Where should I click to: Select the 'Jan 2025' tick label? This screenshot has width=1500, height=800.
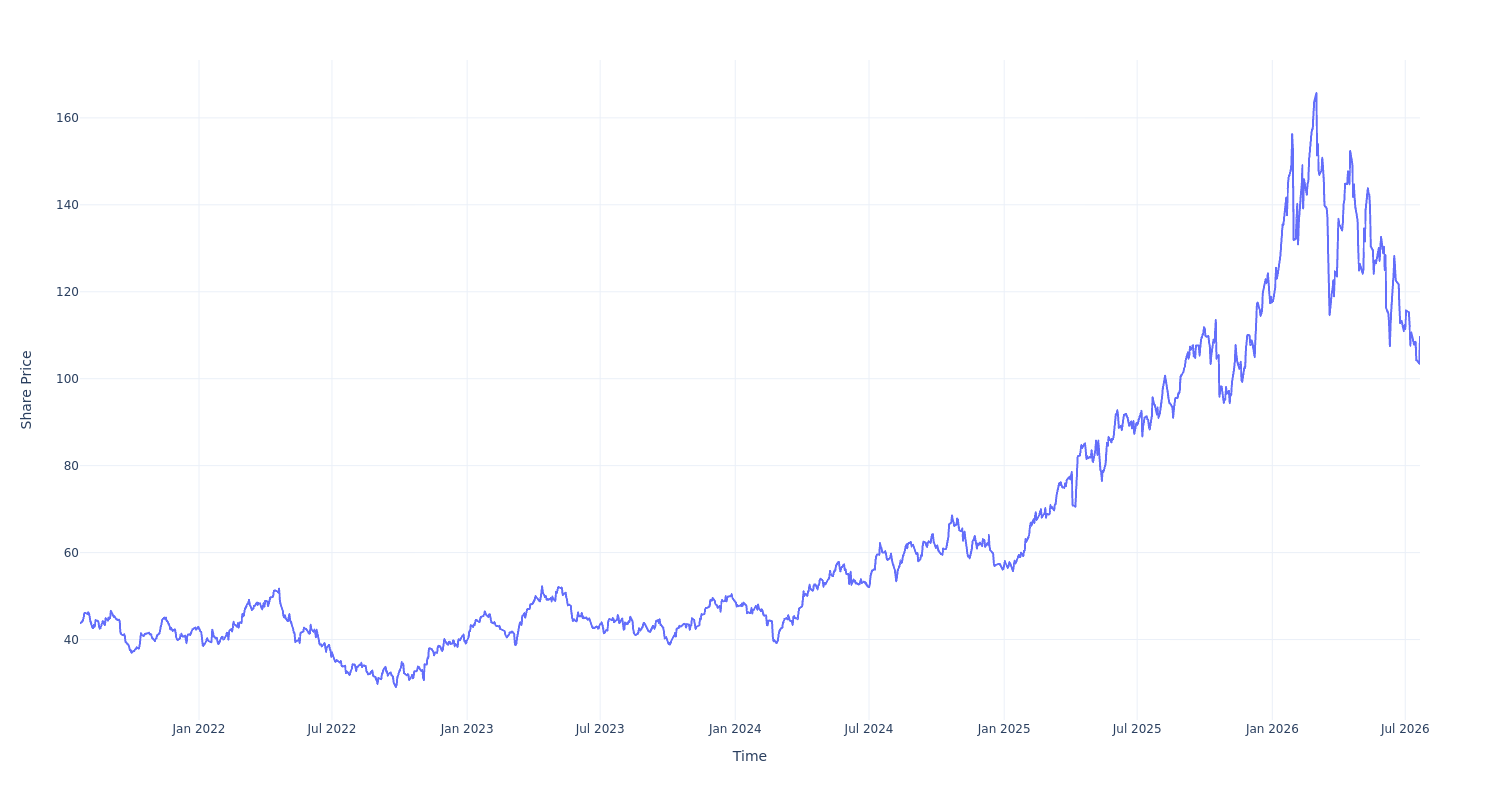pyautogui.click(x=1004, y=729)
